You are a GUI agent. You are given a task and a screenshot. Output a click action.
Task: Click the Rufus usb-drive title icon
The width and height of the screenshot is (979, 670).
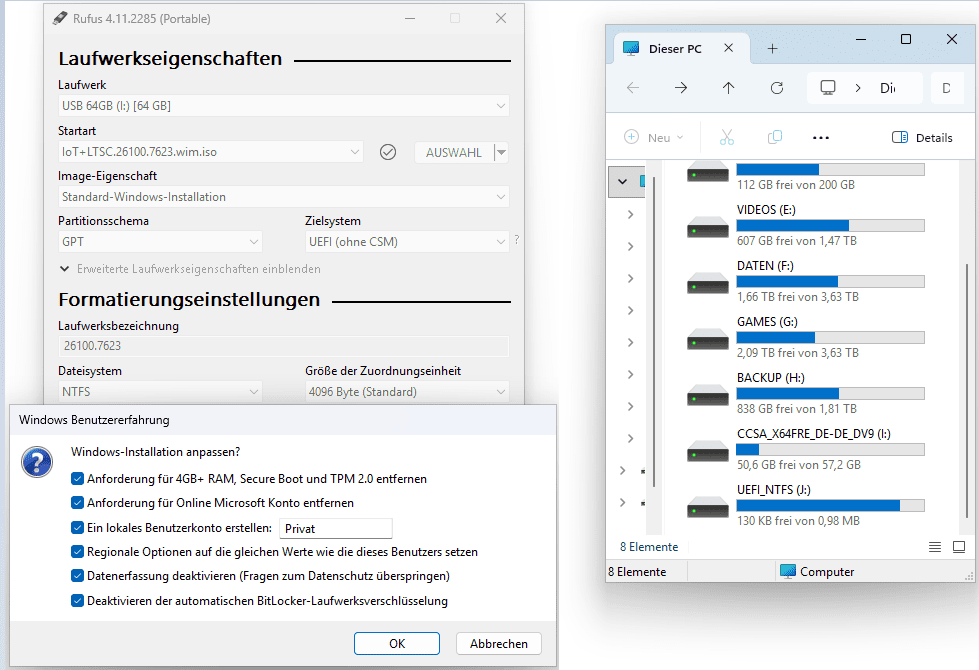coord(59,18)
